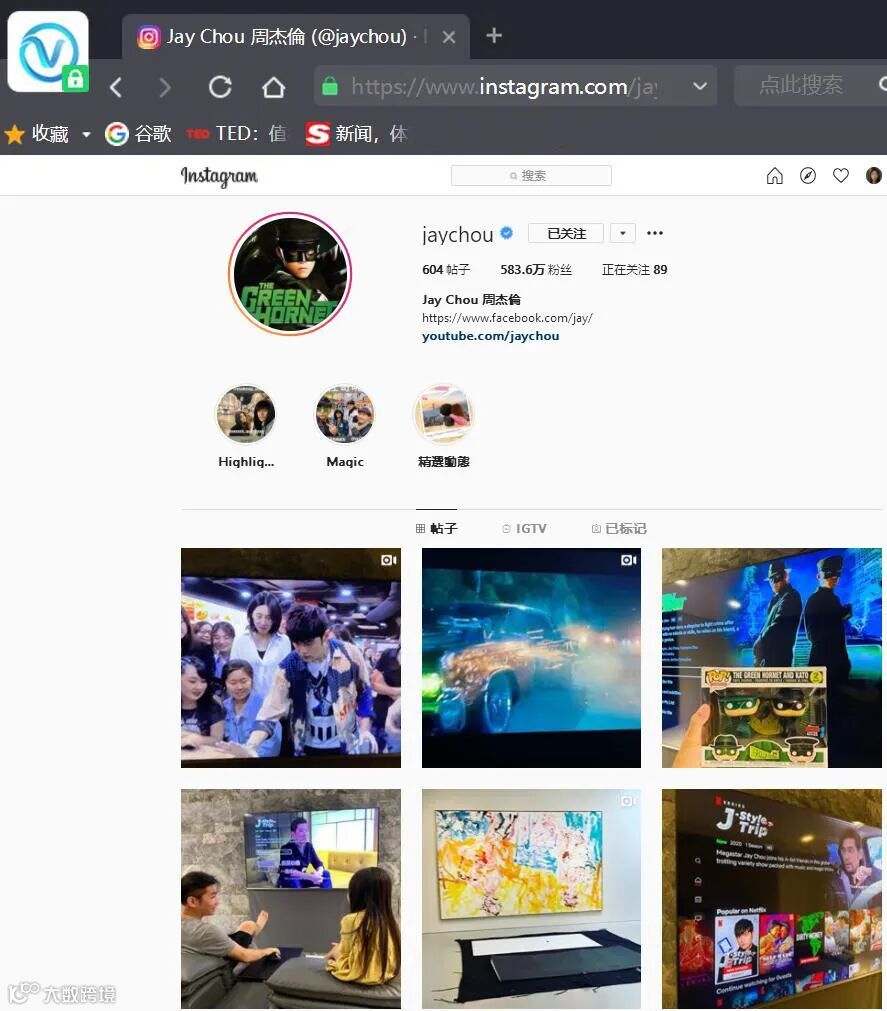Click the browser logo icon
The image size is (887, 1011).
[48, 52]
